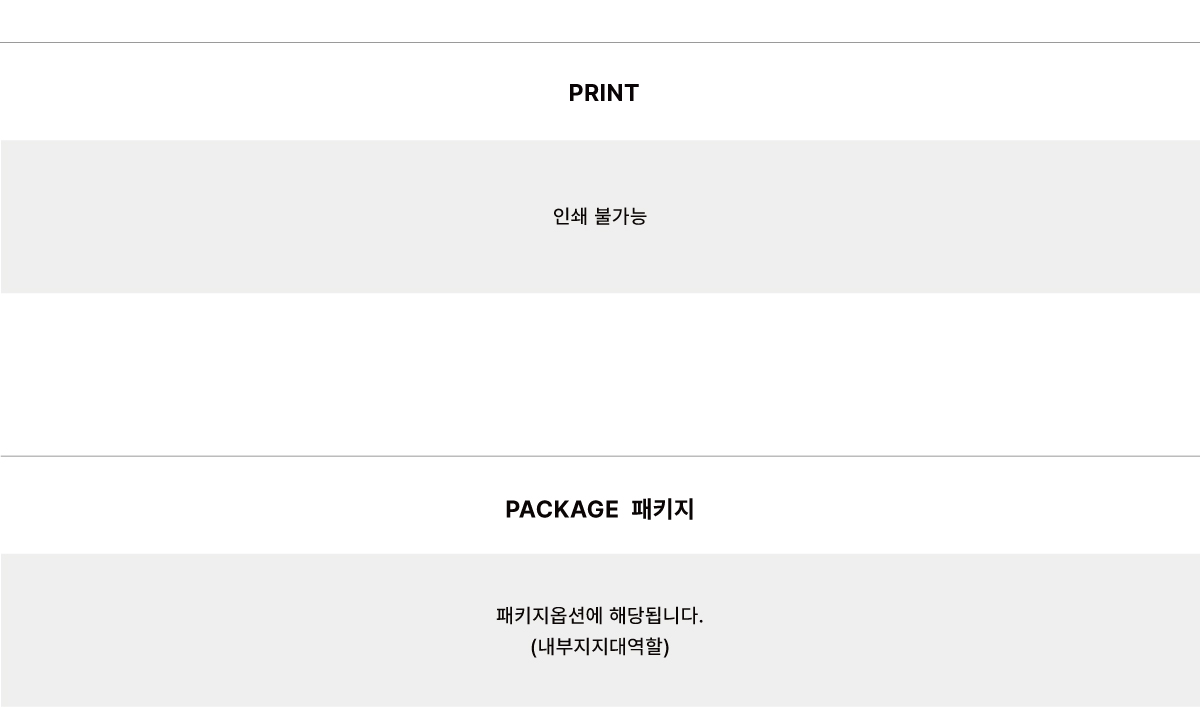
Task: Click the "인쇄 불가능" text
Action: tap(600, 216)
